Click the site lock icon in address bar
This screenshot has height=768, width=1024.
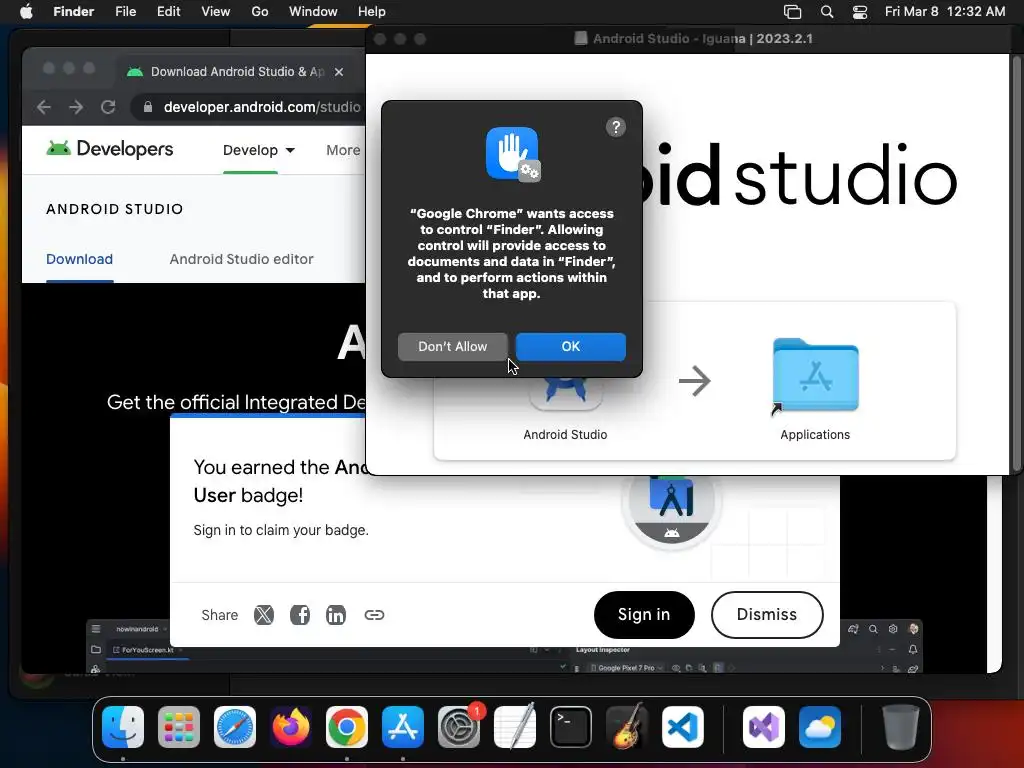click(148, 107)
